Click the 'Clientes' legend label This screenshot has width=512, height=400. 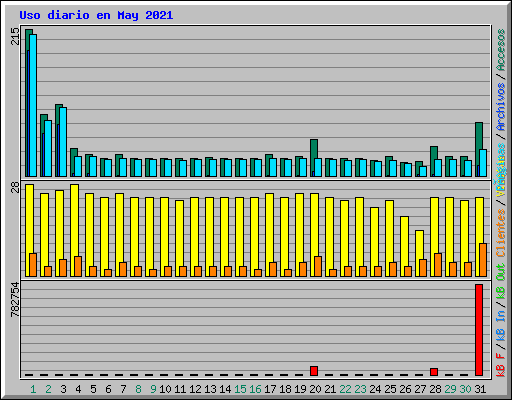tap(501, 233)
